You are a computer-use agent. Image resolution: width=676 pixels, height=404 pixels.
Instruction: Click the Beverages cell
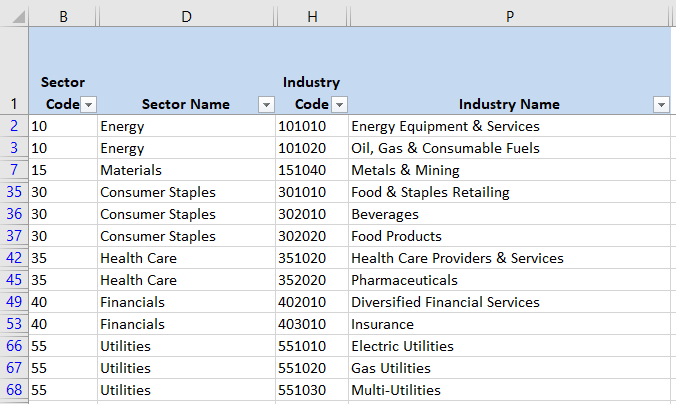coord(510,214)
